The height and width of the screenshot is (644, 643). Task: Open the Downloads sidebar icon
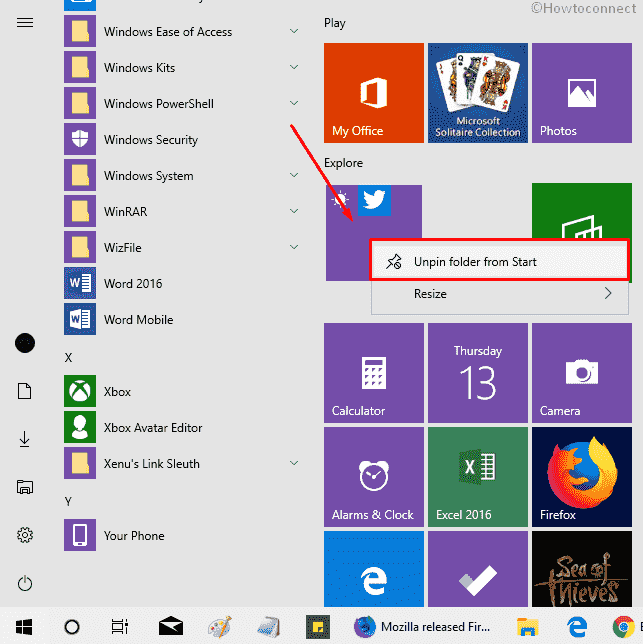click(25, 439)
